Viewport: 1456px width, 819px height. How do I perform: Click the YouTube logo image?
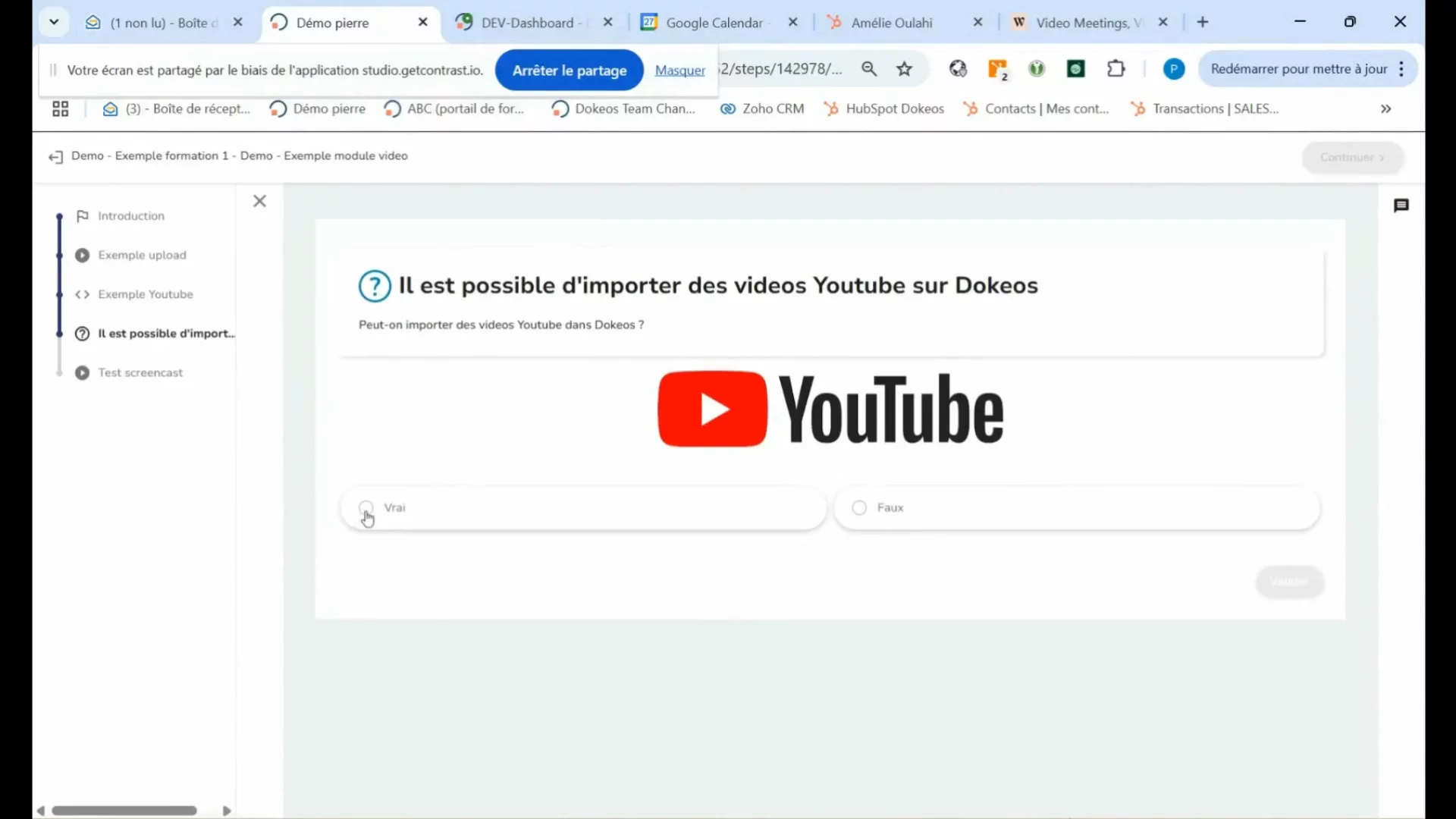pos(830,409)
